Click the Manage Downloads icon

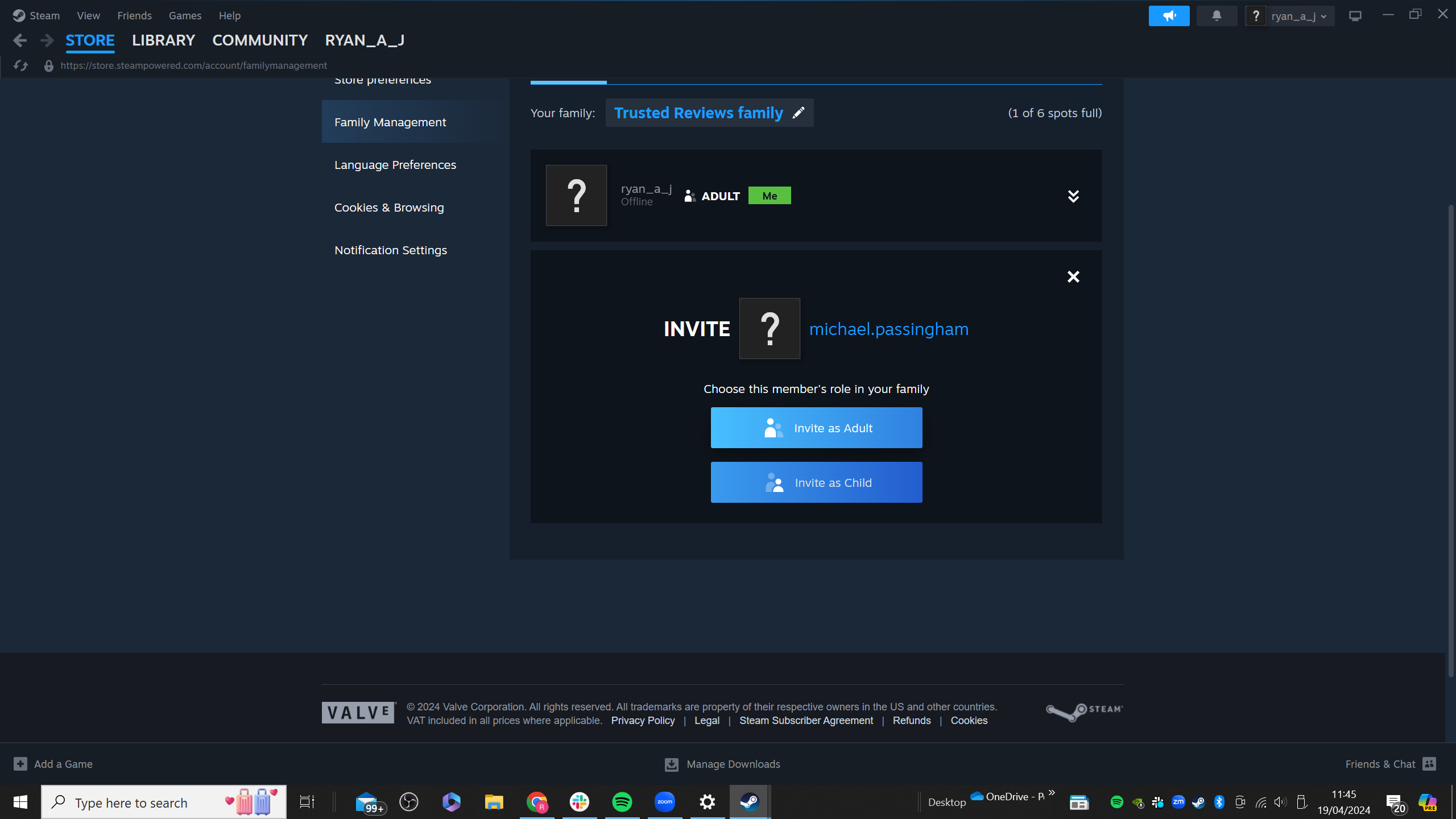(x=672, y=764)
